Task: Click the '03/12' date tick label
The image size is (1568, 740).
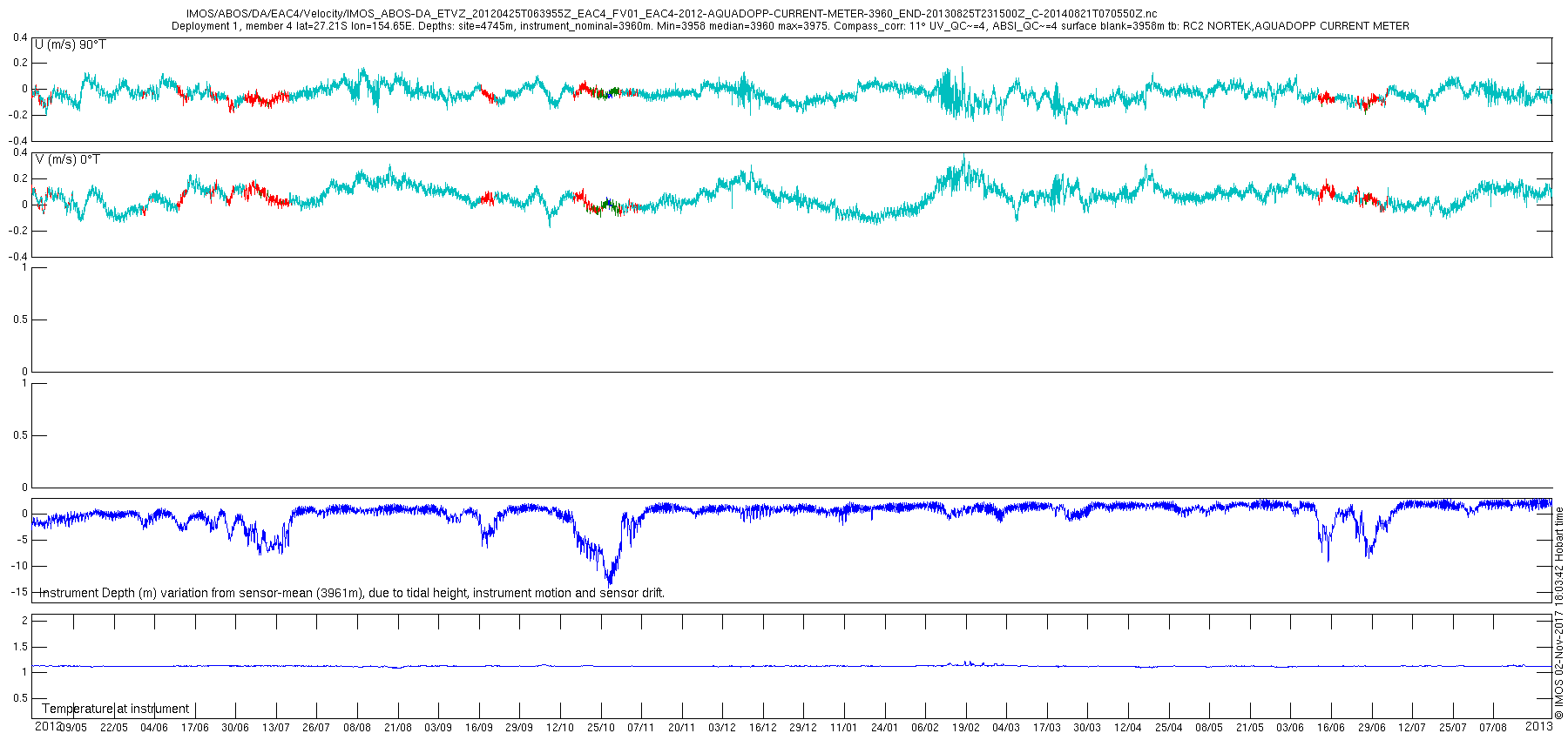Action: click(722, 728)
